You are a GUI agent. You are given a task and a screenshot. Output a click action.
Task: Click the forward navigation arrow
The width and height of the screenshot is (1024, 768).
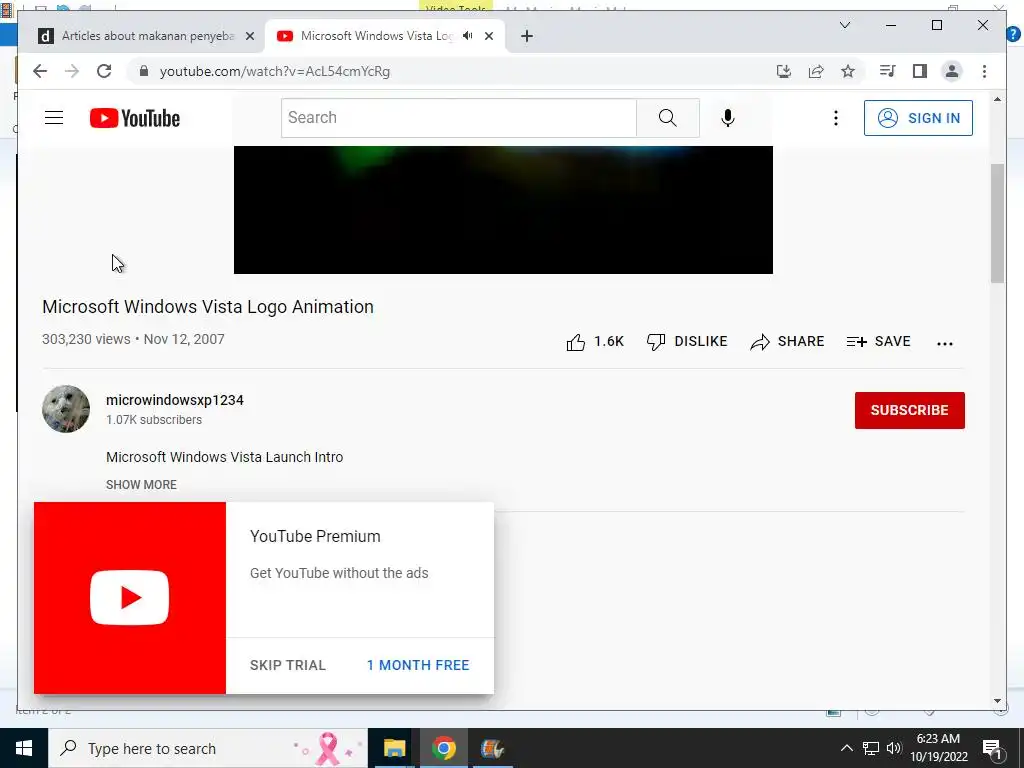coord(72,71)
